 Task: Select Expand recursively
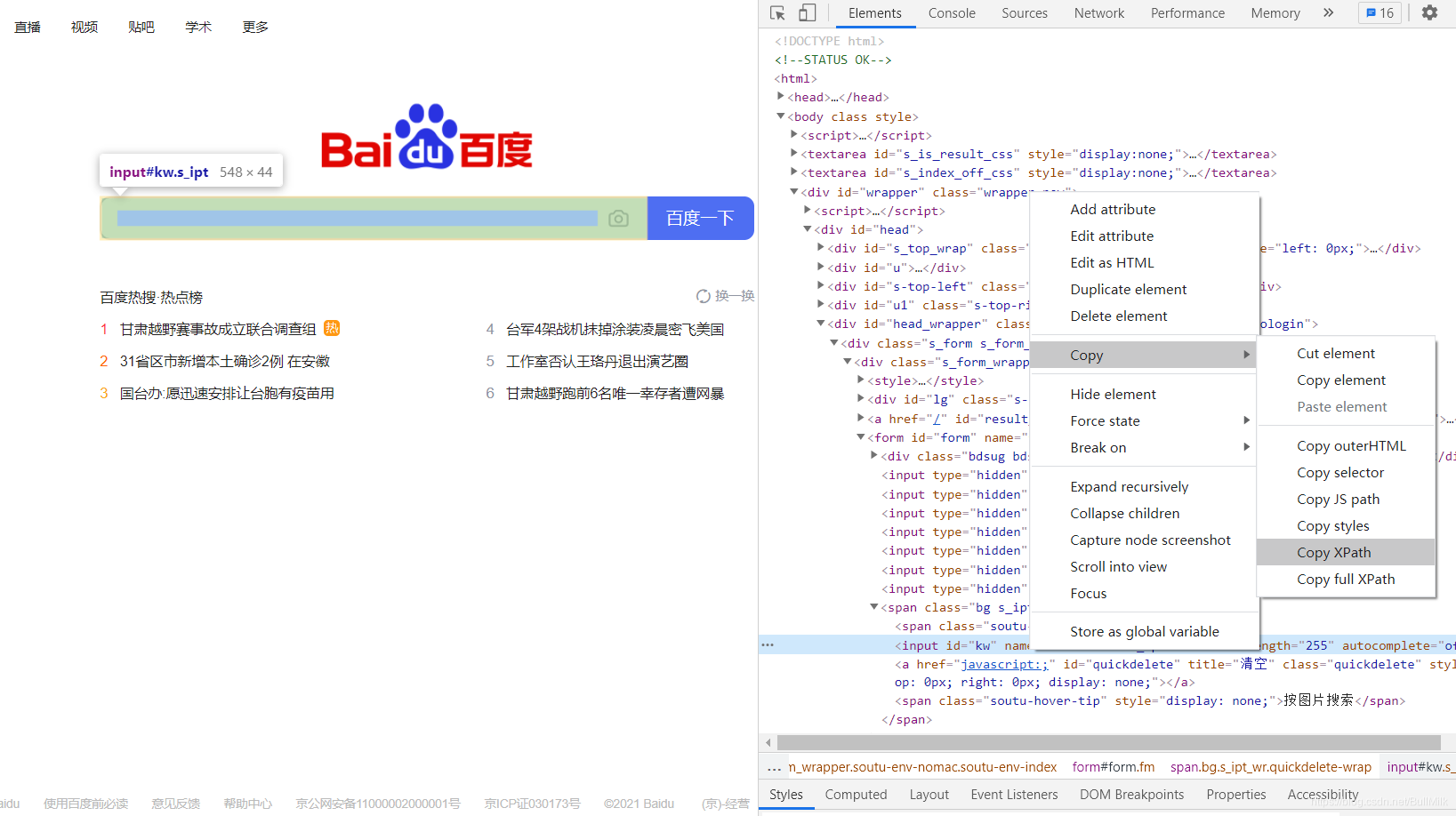click(x=1145, y=486)
